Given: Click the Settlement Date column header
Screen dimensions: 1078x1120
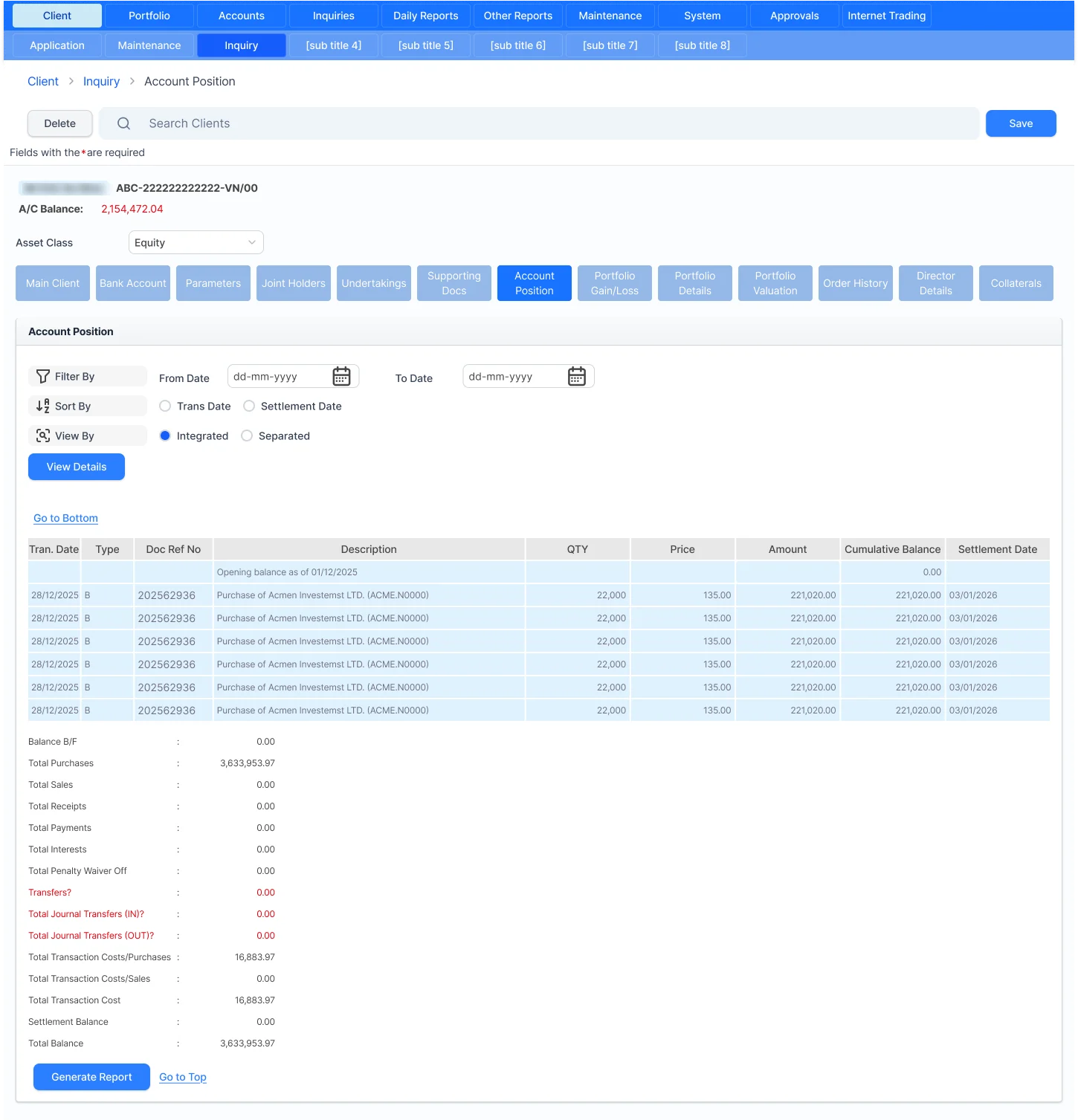Looking at the screenshot, I should (x=998, y=549).
